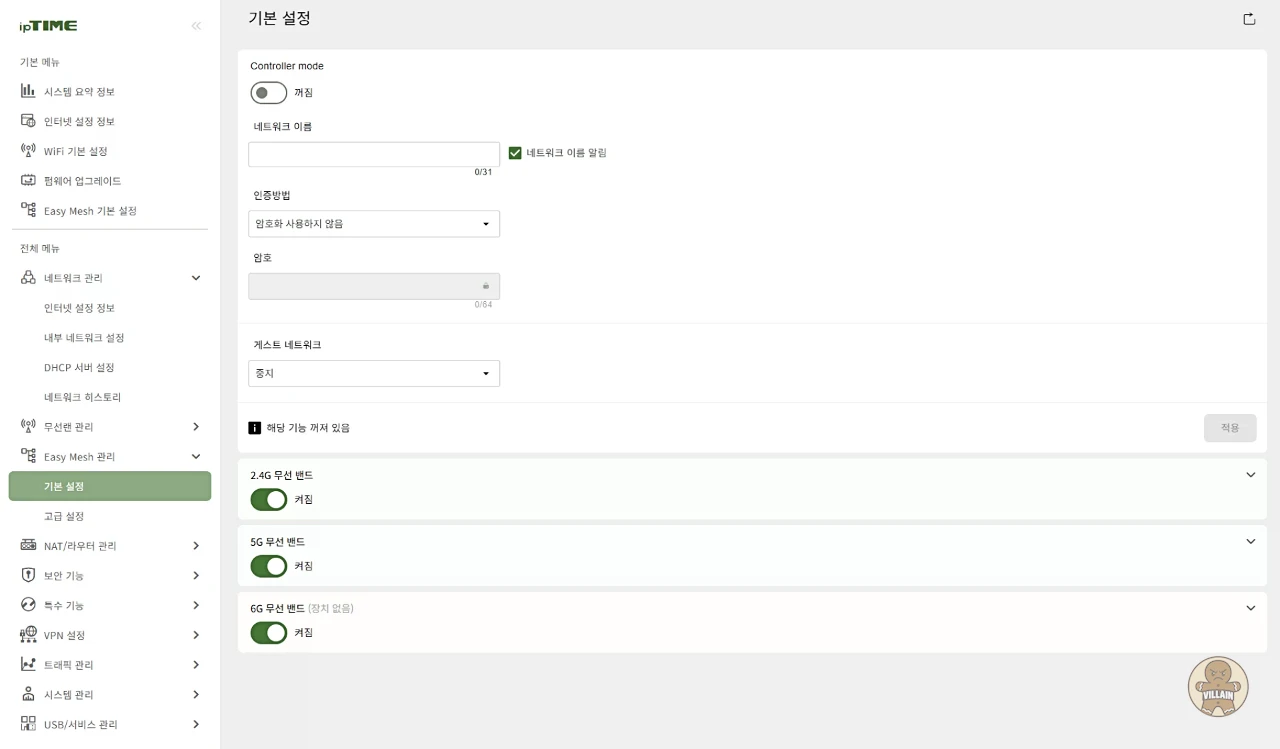Click the Easy Mesh 기본 설정 icon
This screenshot has height=749, width=1280.
28,210
